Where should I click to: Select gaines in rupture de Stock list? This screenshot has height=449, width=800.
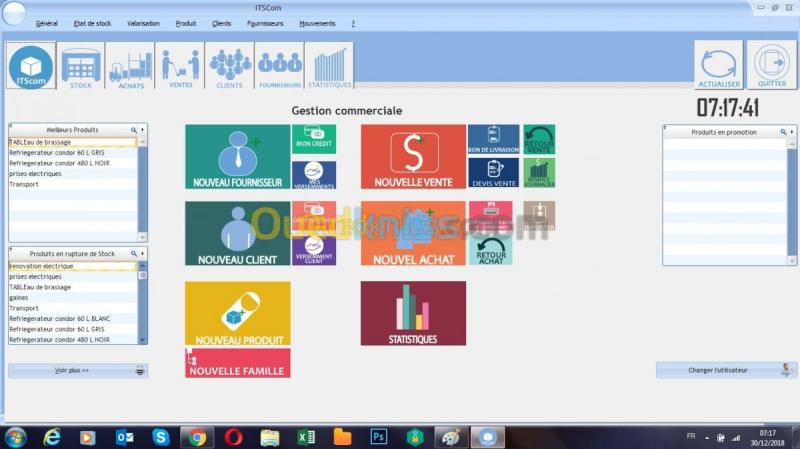(x=72, y=298)
